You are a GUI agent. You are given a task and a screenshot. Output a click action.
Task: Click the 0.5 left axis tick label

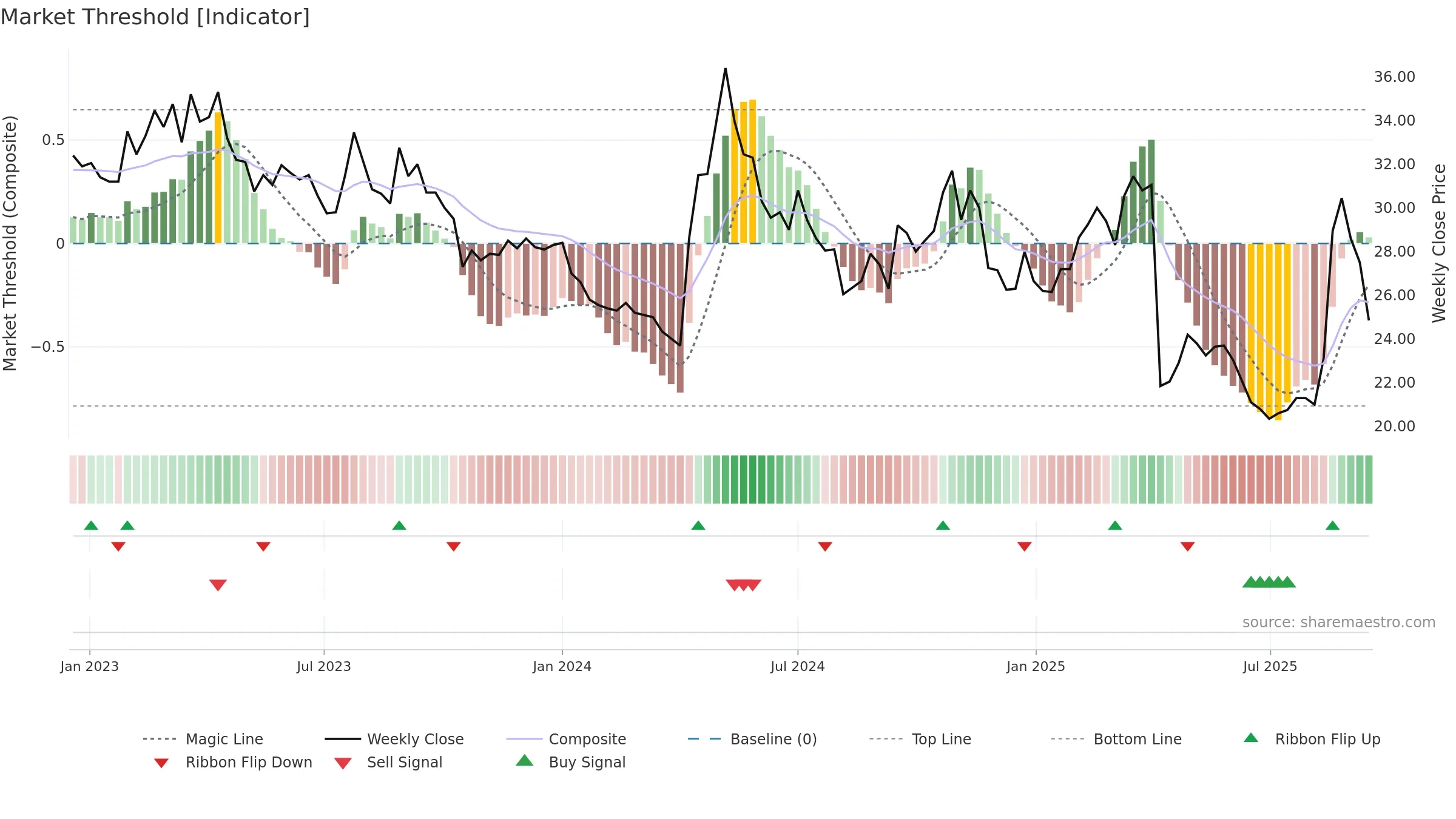53,140
